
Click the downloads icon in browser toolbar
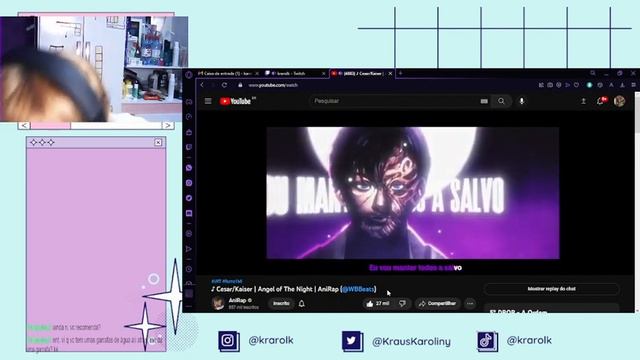click(622, 85)
